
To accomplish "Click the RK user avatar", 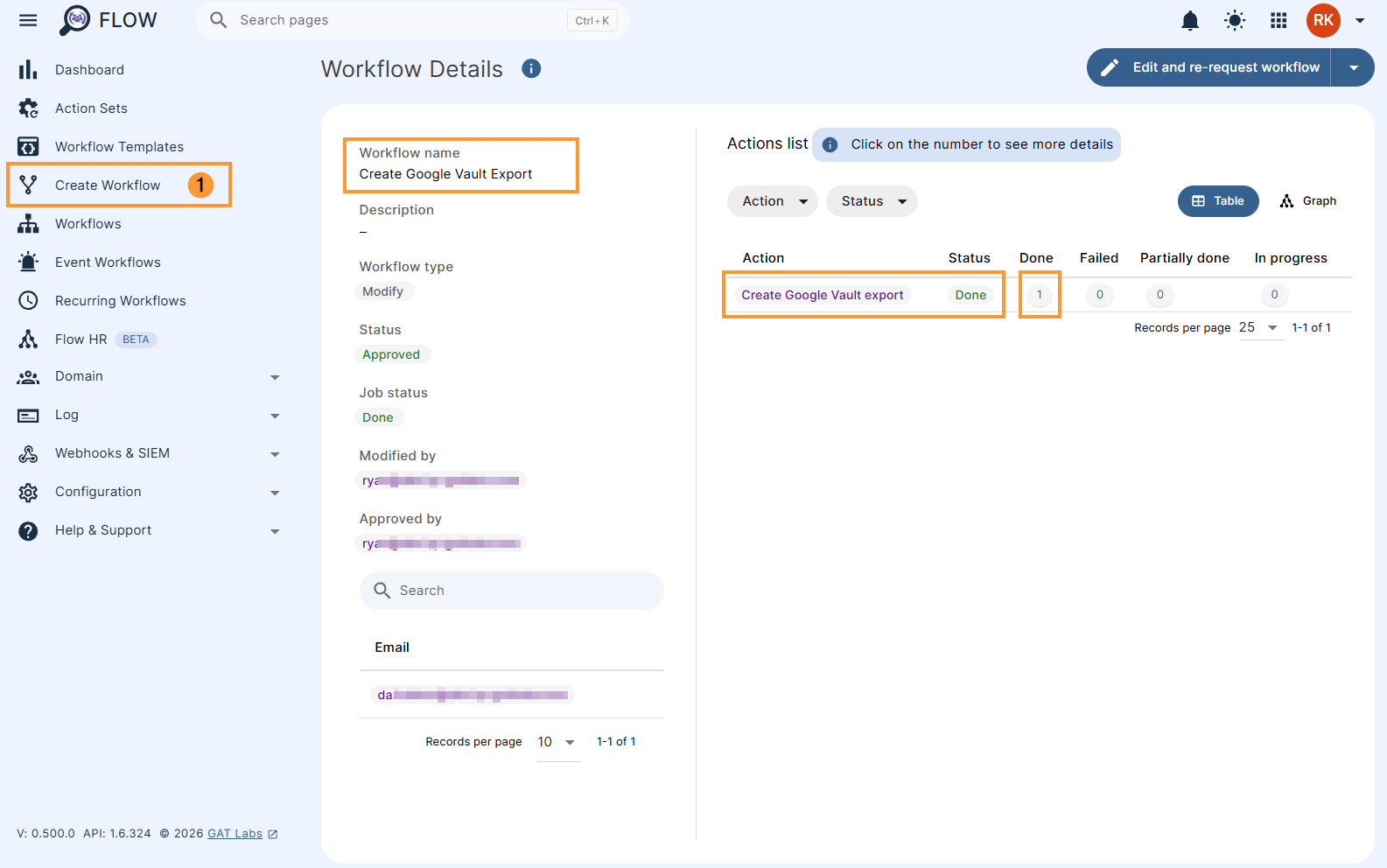I will point(1323,20).
